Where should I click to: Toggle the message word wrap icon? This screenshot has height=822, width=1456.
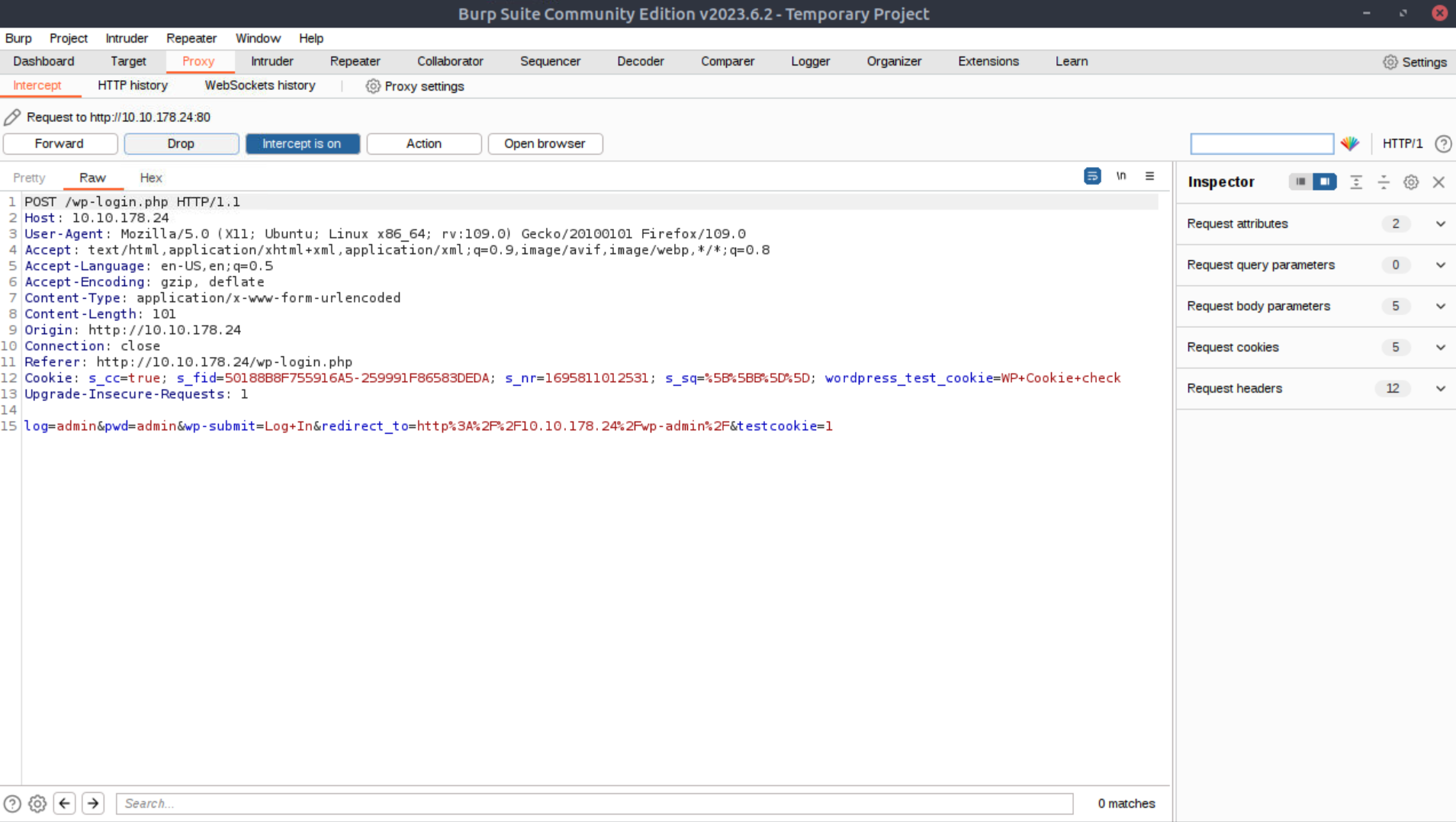(1092, 176)
